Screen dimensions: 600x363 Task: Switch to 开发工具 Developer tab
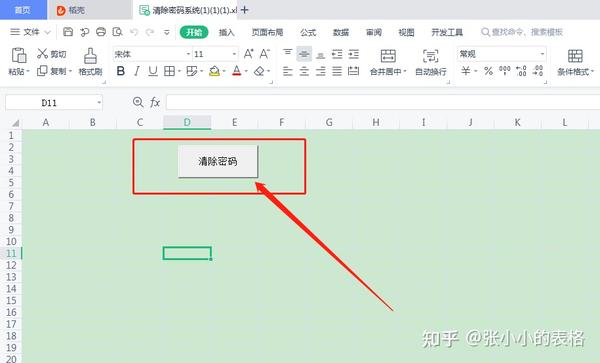(447, 32)
